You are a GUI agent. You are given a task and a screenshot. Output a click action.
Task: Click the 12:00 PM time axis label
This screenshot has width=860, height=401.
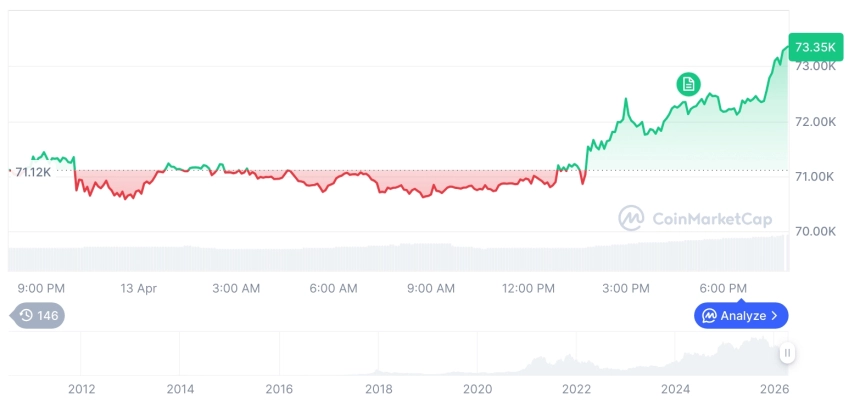click(x=528, y=288)
